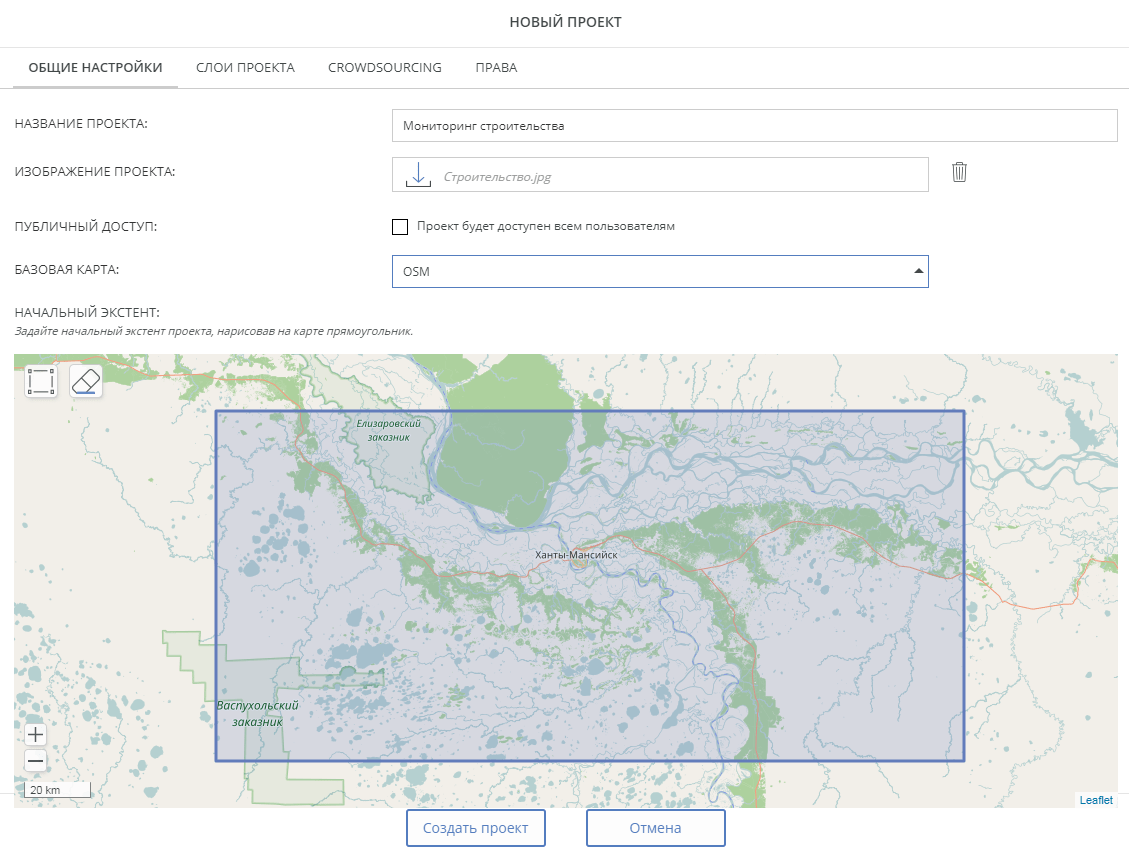Screen dimensions: 1129x858
Task: Open the CROWDSOURCING tab
Action: [x=384, y=68]
